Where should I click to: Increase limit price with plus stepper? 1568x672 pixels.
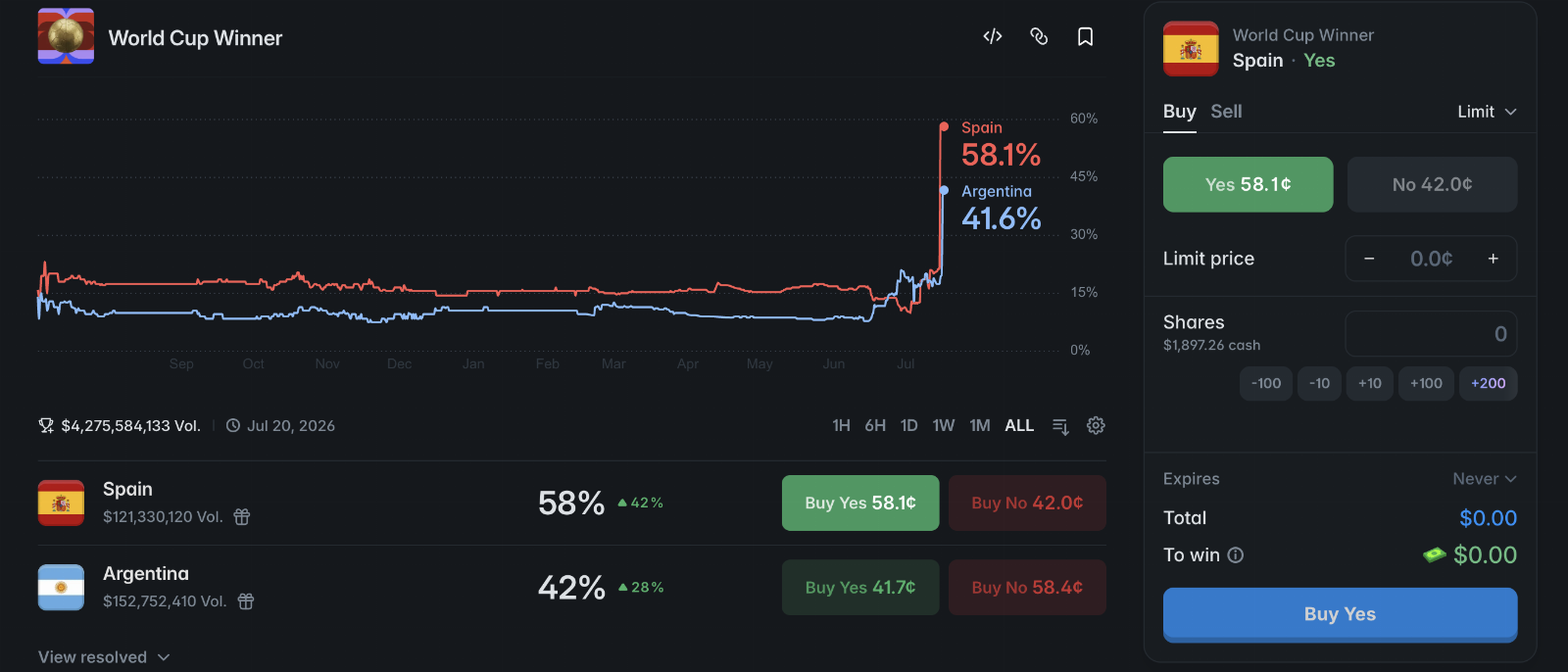(1493, 259)
